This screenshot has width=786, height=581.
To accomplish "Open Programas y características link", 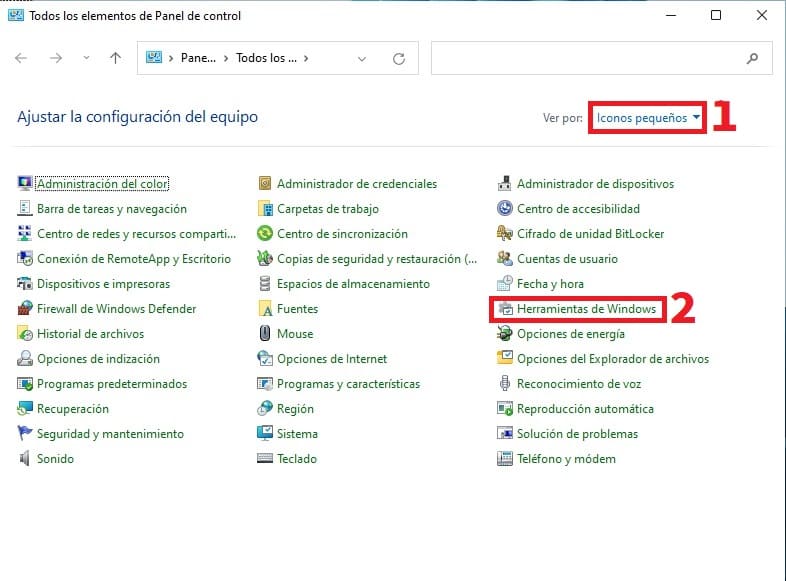I will tap(348, 384).
